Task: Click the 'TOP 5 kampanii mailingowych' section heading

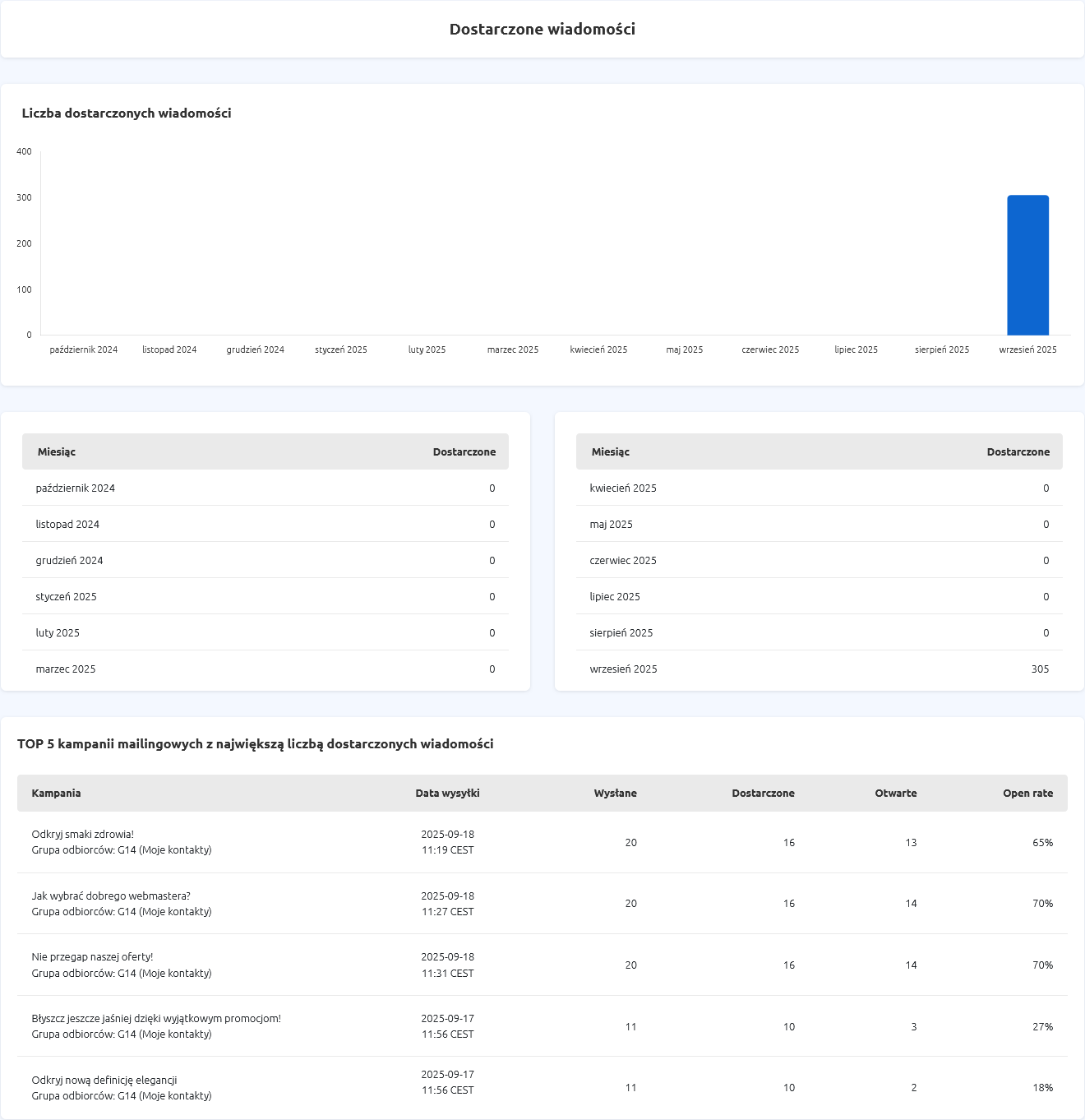Action: [x=255, y=744]
